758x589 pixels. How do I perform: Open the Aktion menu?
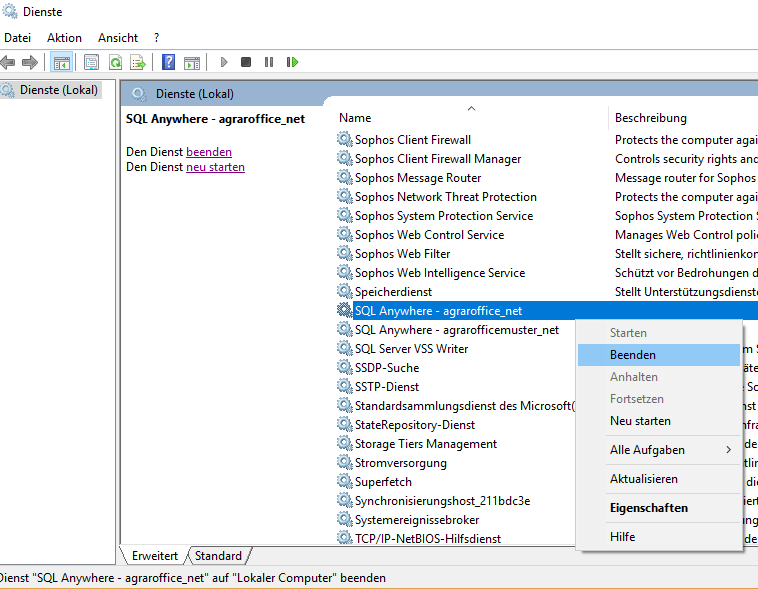click(65, 38)
